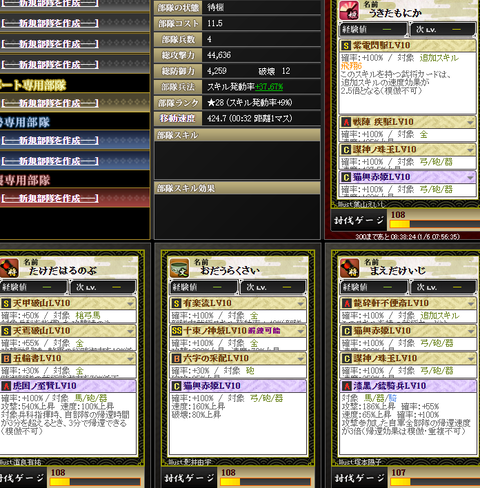
Task: Create new unit in red 専用部隊 section
Action: (50, 198)
